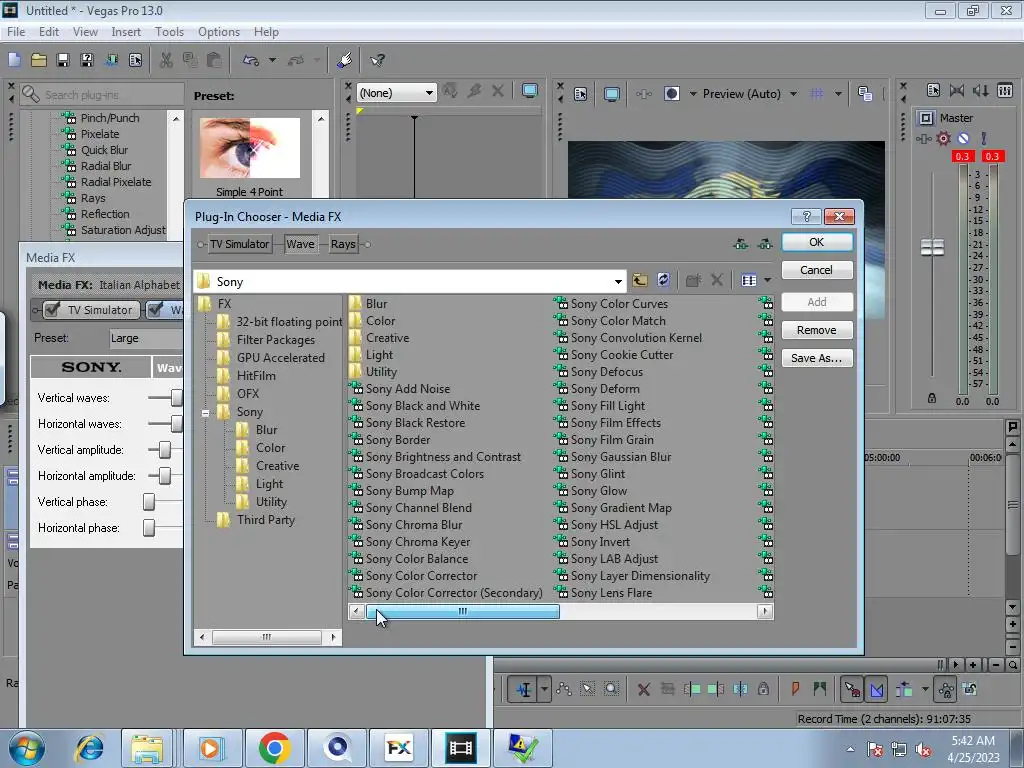The image size is (1024, 768).
Task: Click Cancel in the Plug-In Chooser
Action: tap(817, 270)
